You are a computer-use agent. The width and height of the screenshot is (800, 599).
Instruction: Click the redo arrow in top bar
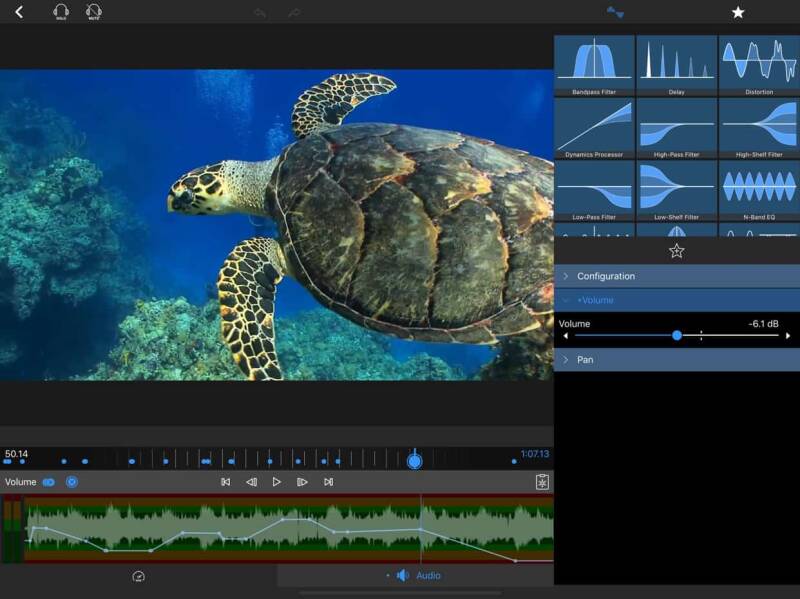coord(294,13)
